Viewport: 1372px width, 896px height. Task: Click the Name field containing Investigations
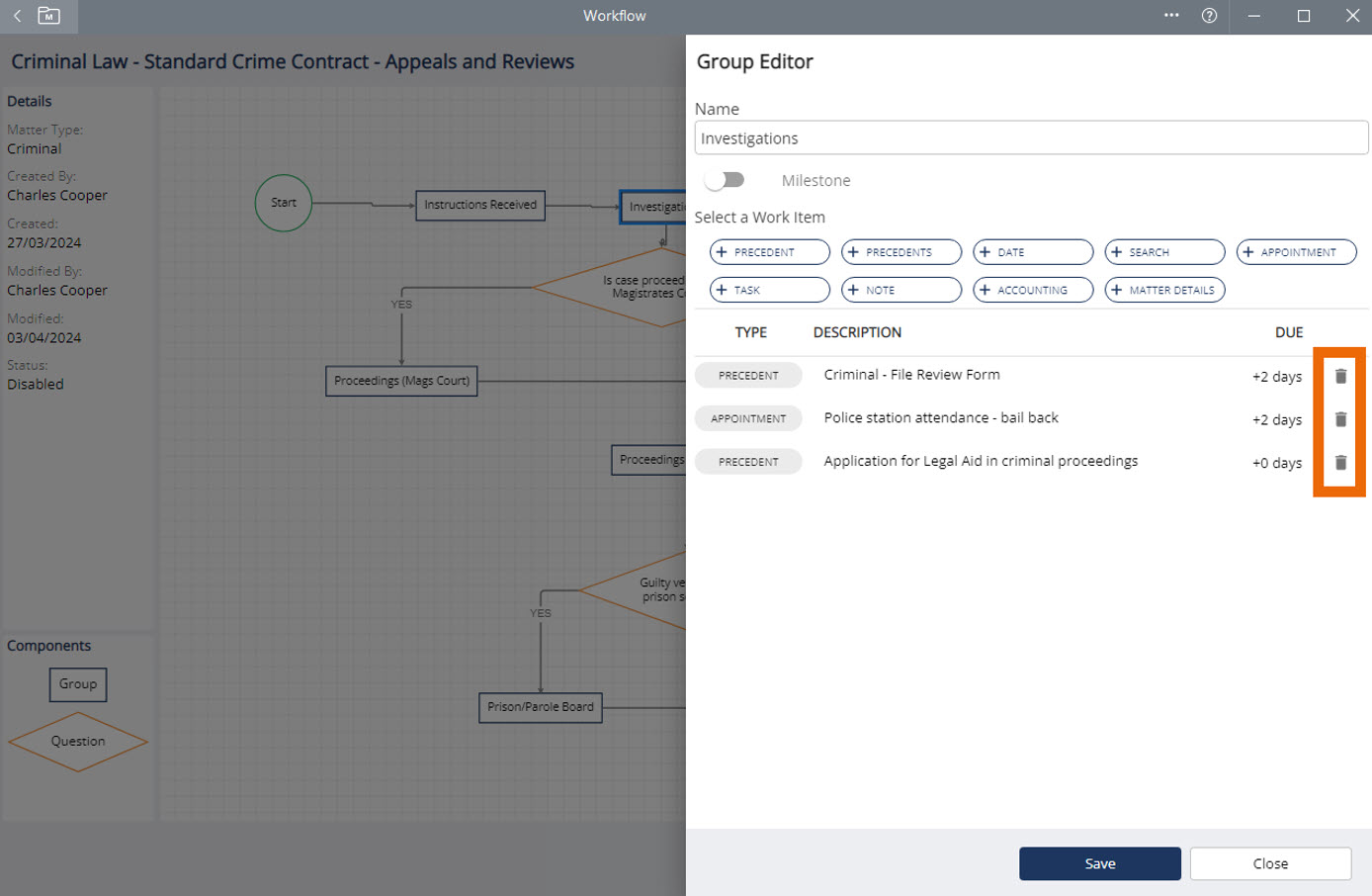pos(1030,138)
